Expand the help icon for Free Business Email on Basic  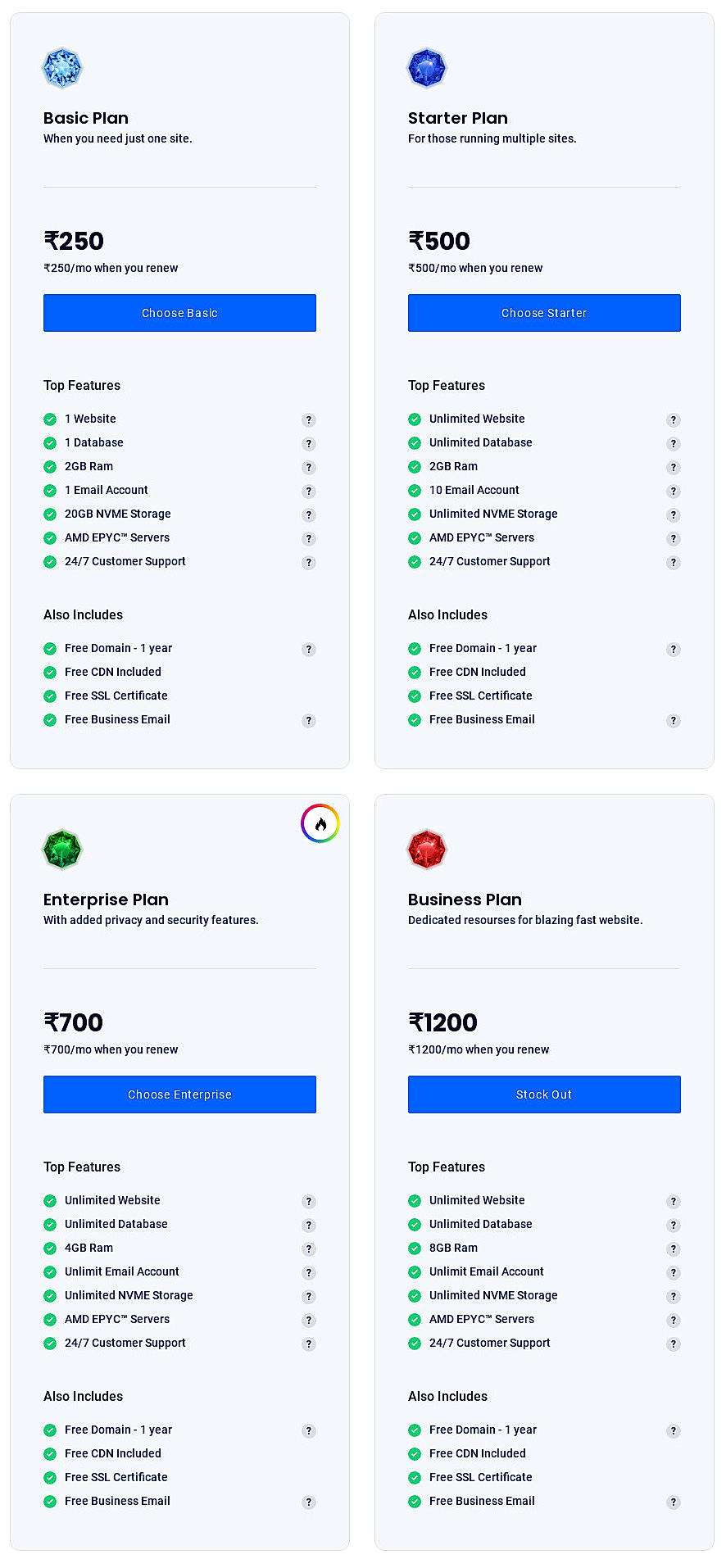point(309,720)
